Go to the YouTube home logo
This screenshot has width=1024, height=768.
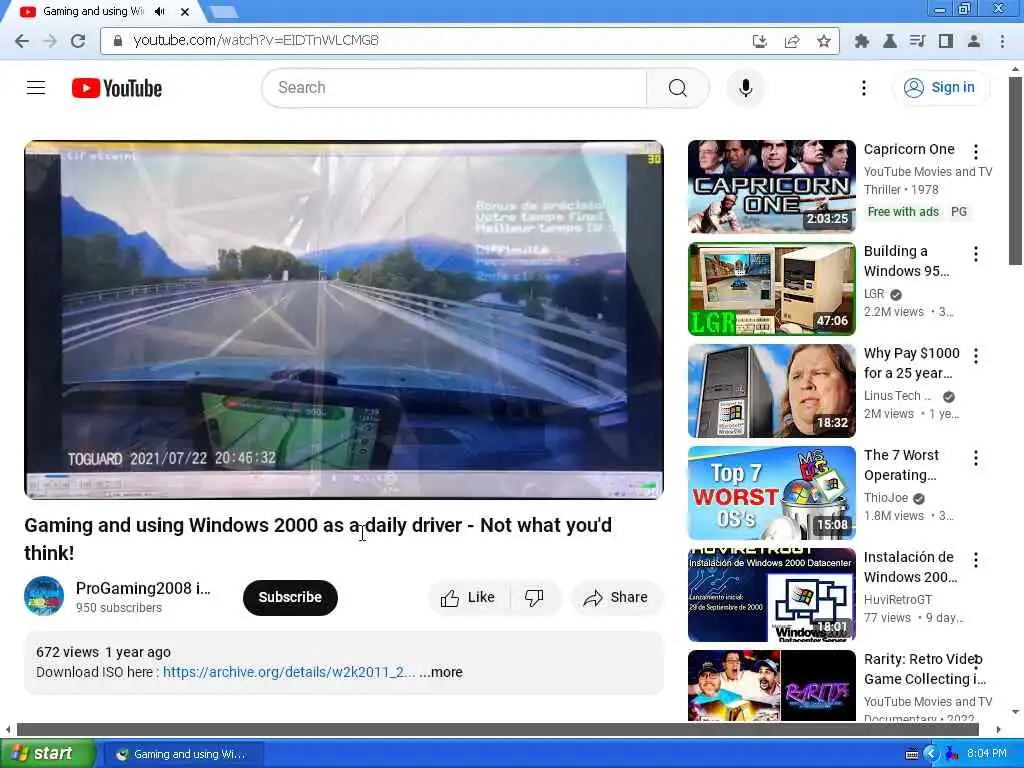click(117, 88)
